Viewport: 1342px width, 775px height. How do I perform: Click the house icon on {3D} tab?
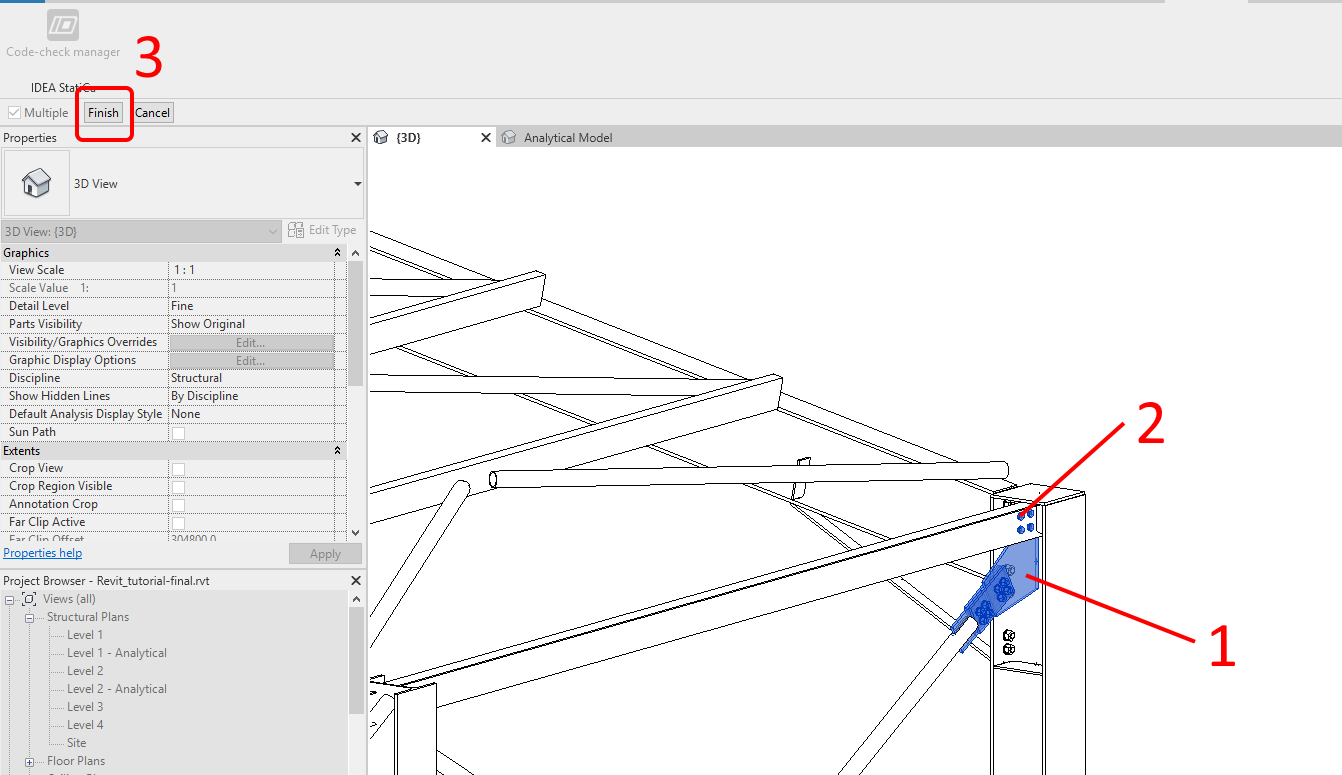tap(381, 138)
